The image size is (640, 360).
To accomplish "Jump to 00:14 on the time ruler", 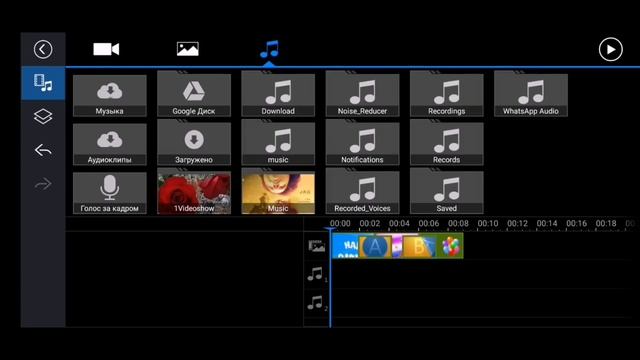I will (547, 224).
